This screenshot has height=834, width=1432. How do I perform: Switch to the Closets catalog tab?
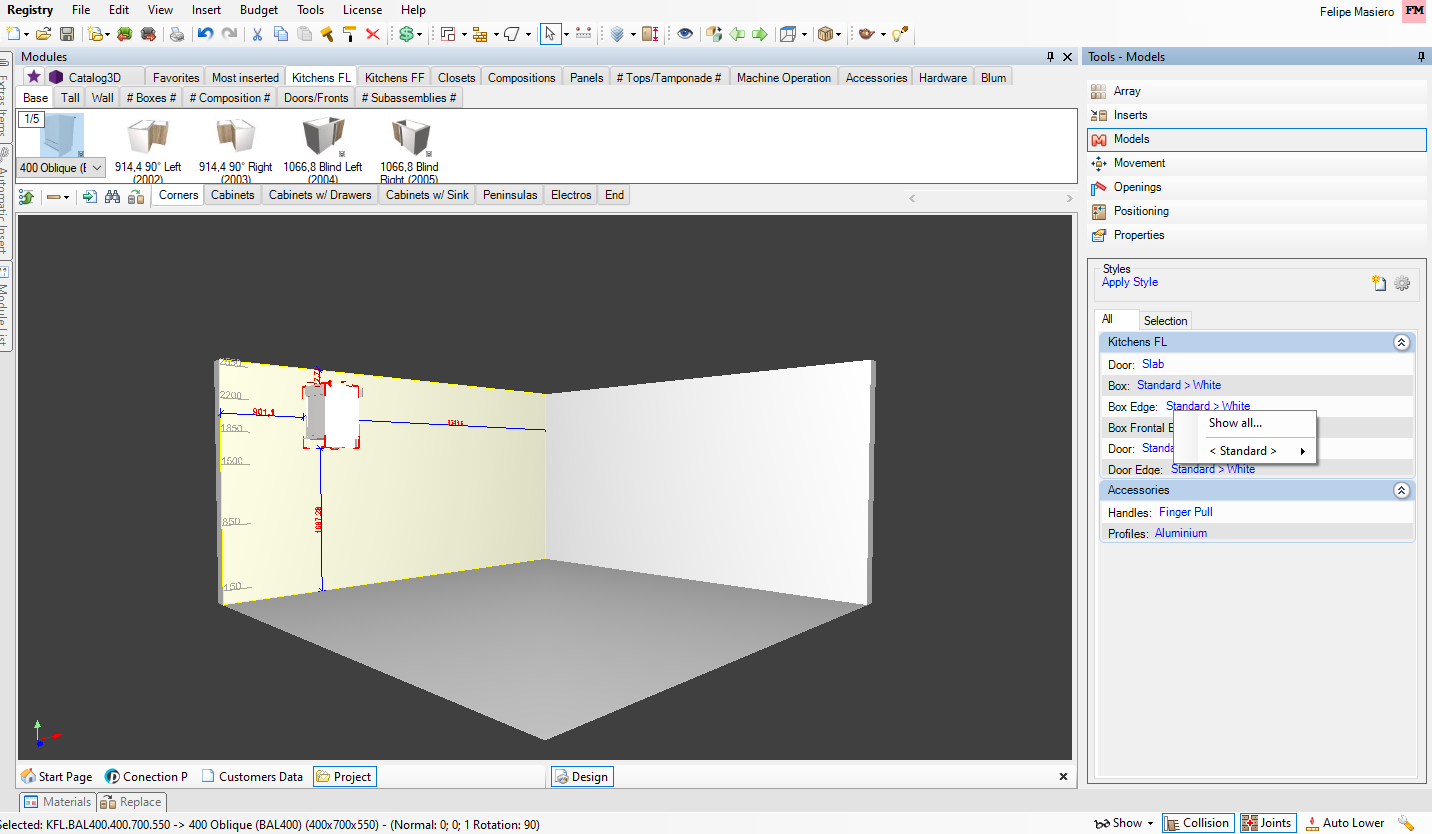[x=457, y=77]
